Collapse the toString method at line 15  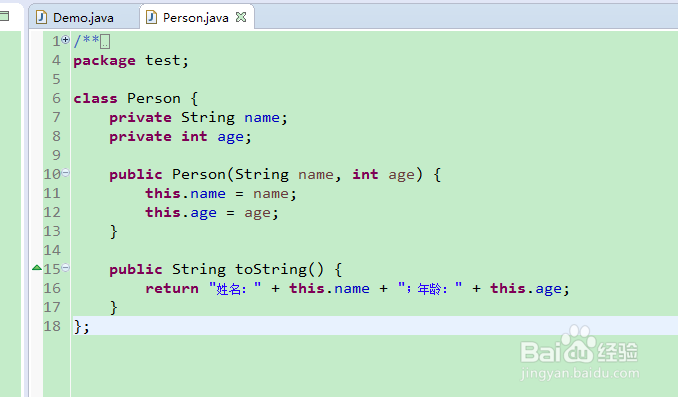click(x=65, y=268)
